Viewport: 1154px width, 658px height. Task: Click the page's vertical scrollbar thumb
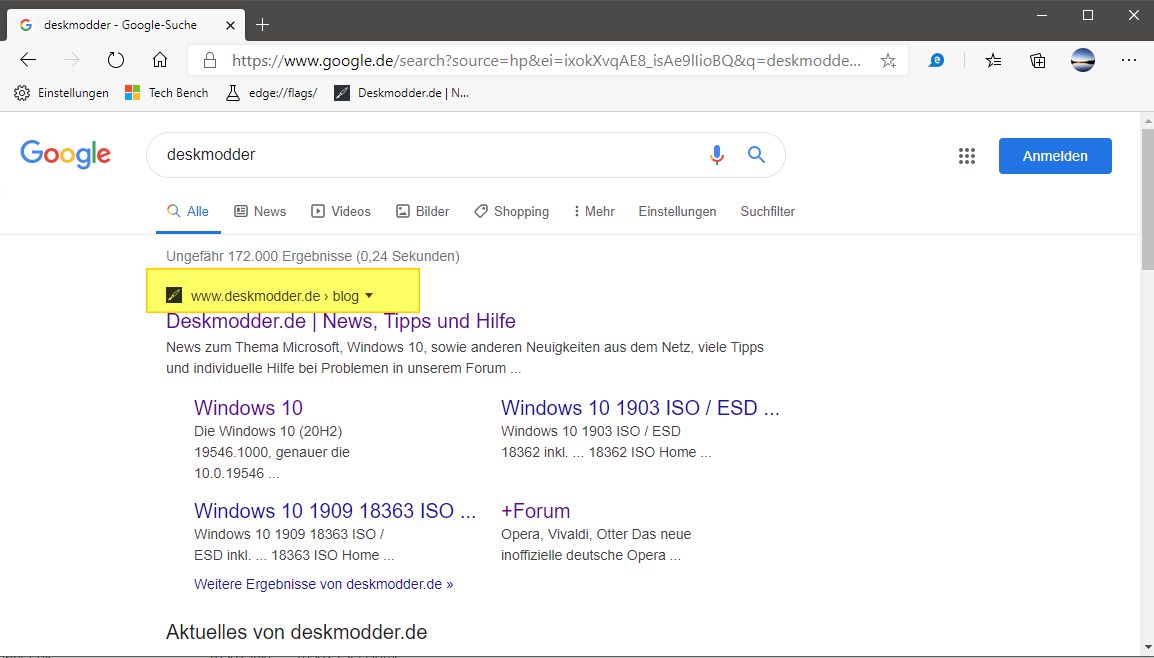(1147, 199)
